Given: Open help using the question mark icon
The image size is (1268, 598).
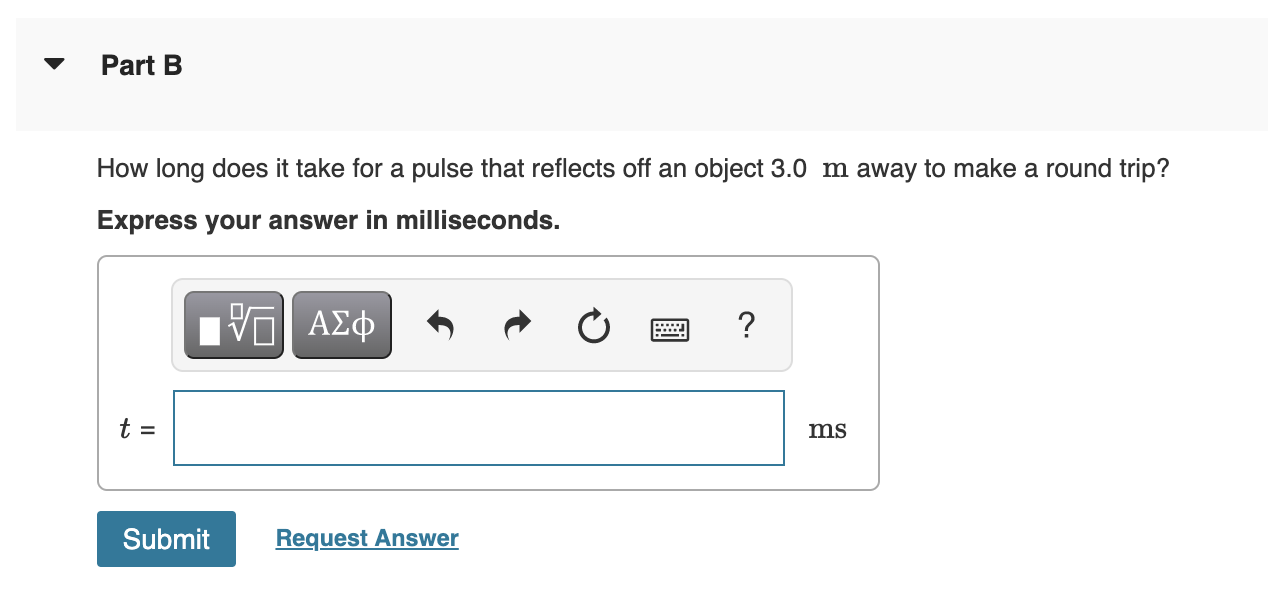Looking at the screenshot, I should (746, 325).
